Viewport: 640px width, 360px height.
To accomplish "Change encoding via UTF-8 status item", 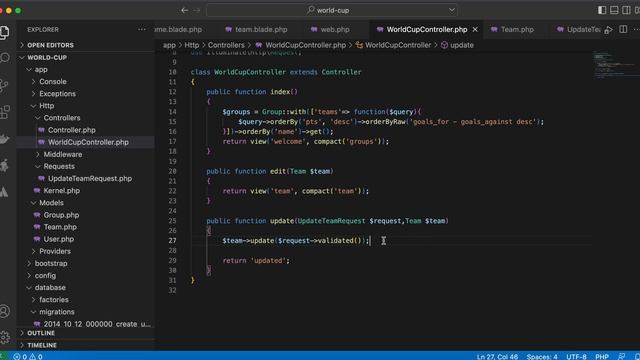I will 576,356.
